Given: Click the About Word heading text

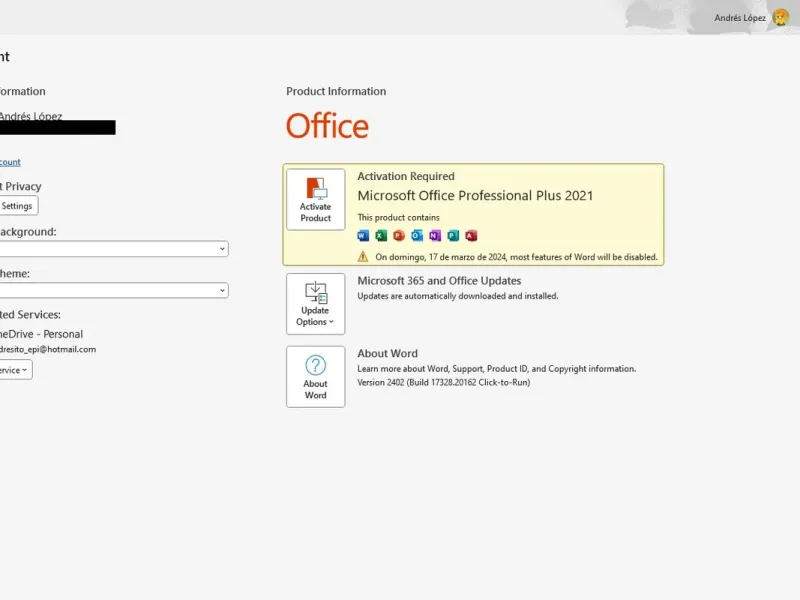Looking at the screenshot, I should point(387,354).
